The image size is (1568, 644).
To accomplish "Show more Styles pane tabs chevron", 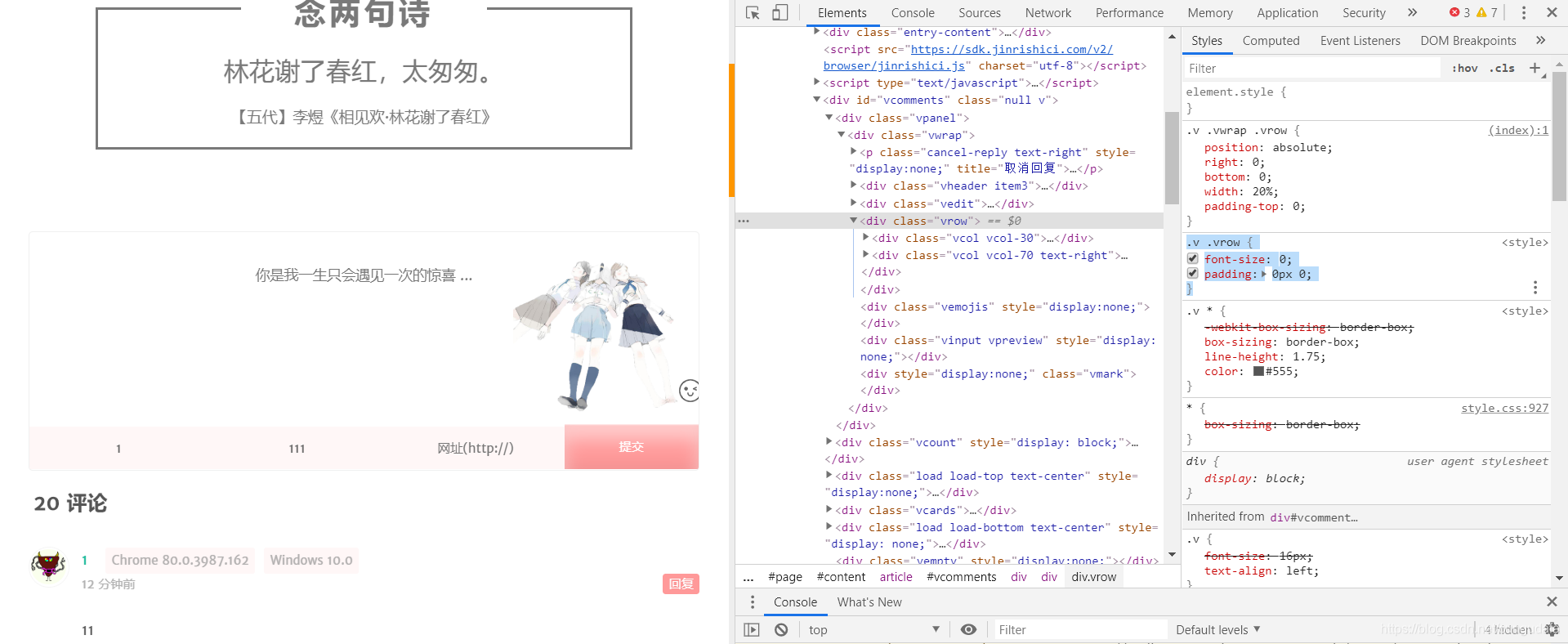I will [x=1540, y=40].
